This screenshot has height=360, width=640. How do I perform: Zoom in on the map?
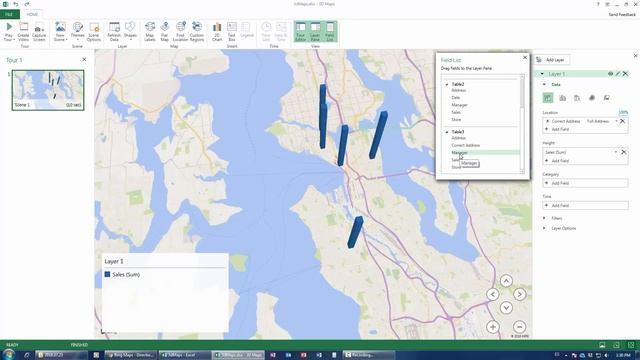pos(493,327)
